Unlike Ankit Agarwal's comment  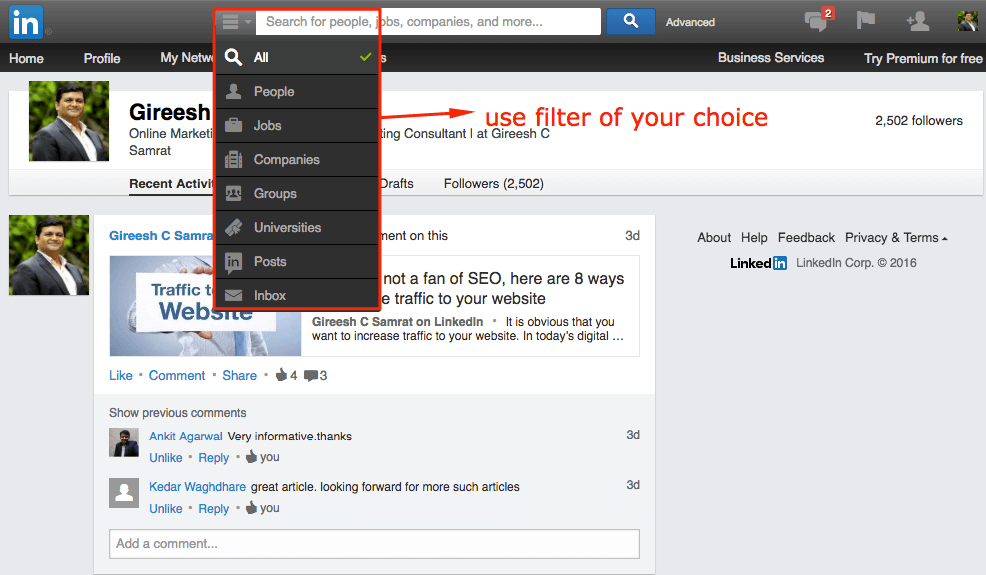click(x=166, y=458)
